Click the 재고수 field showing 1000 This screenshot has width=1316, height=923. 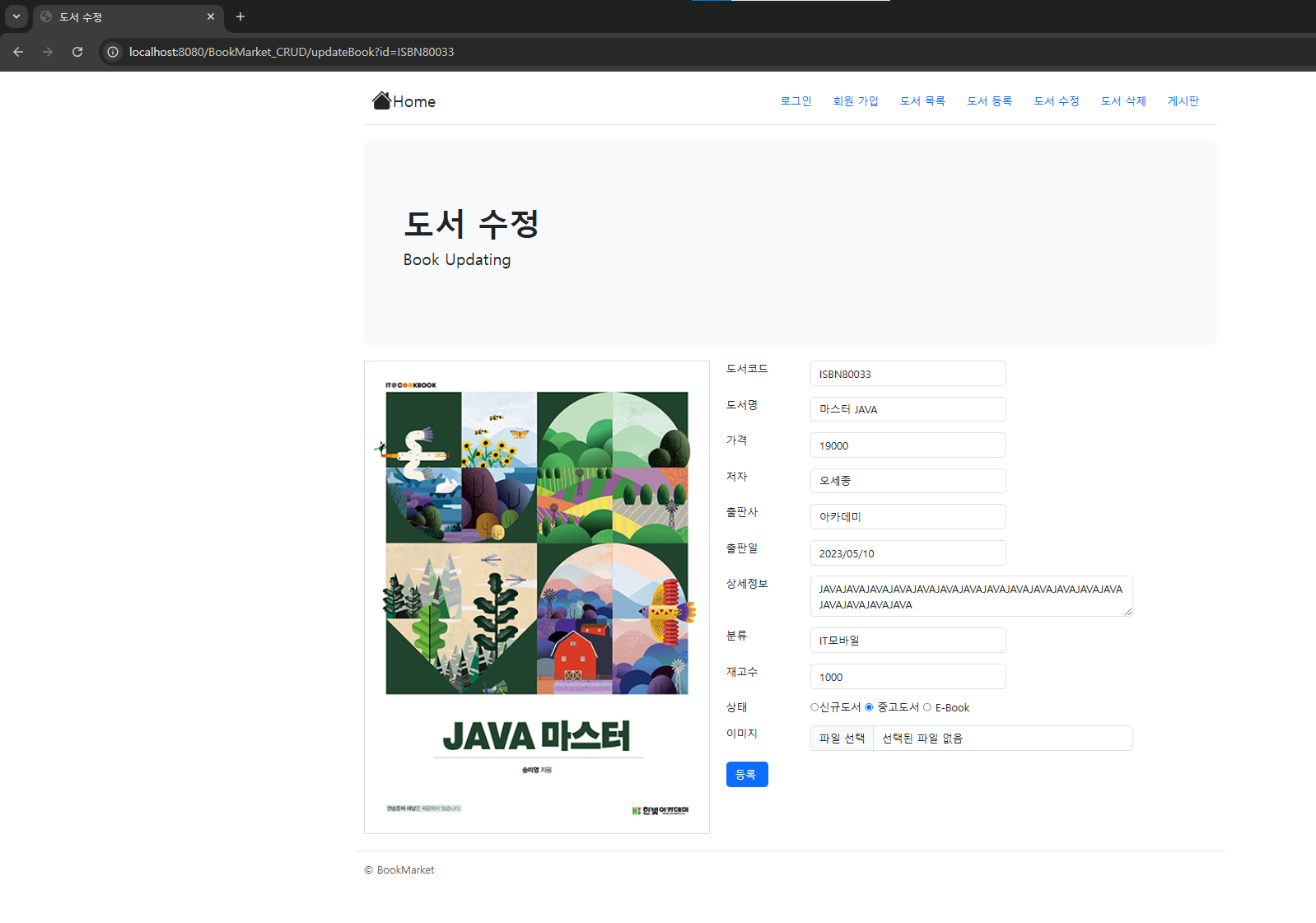(908, 677)
